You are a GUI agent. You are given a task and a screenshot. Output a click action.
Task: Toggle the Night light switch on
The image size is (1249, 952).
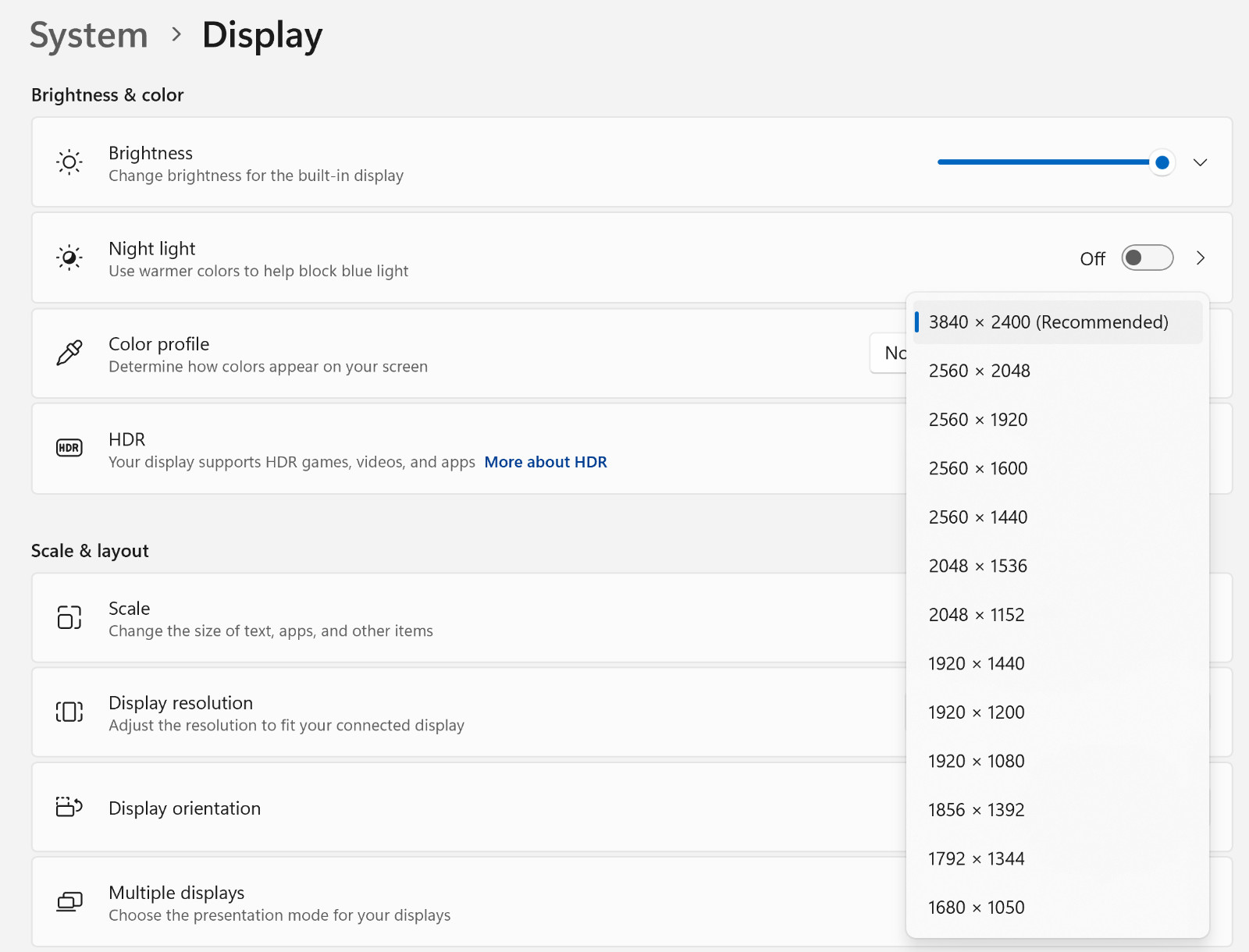[1148, 258]
